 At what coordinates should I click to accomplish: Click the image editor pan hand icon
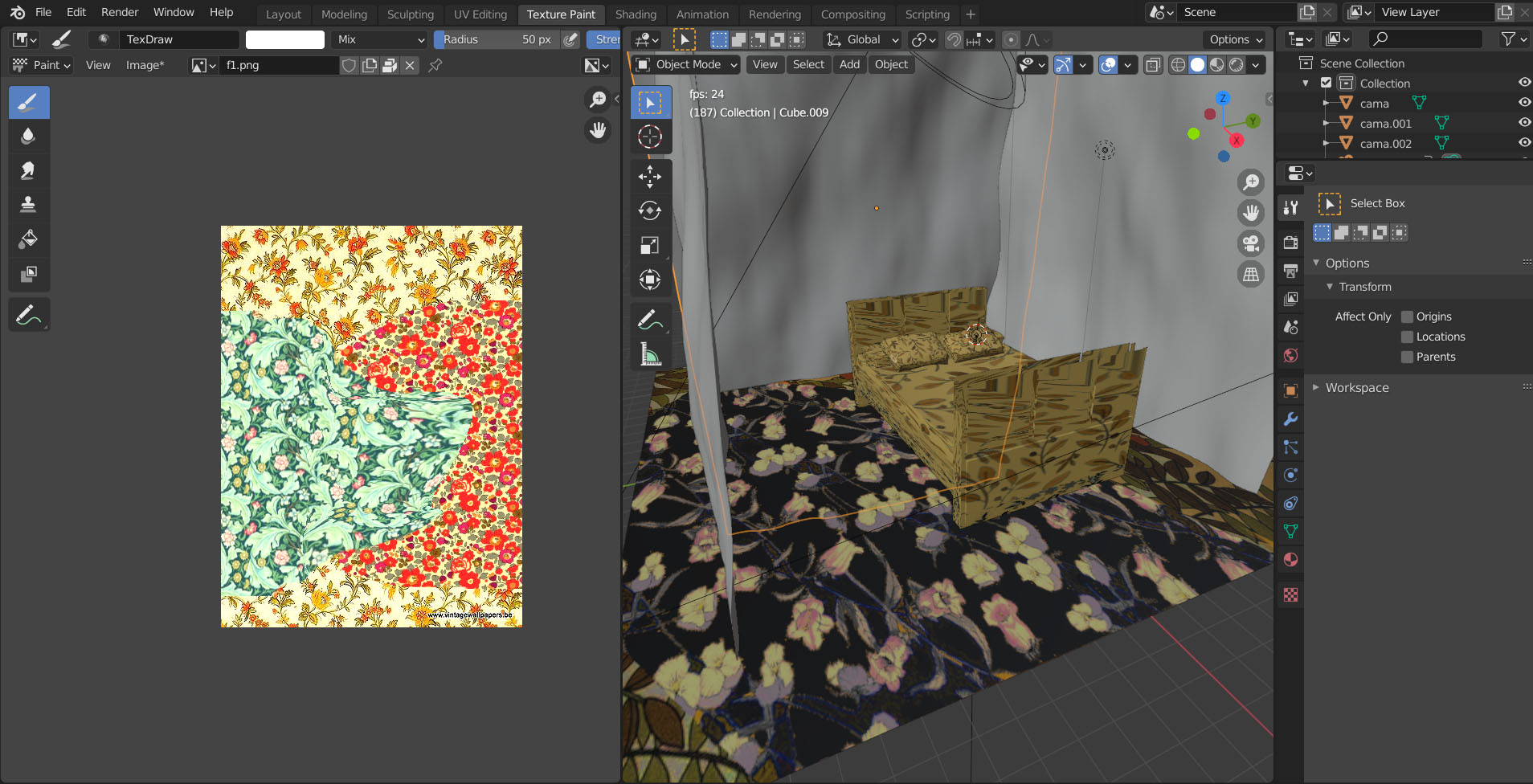pyautogui.click(x=598, y=130)
